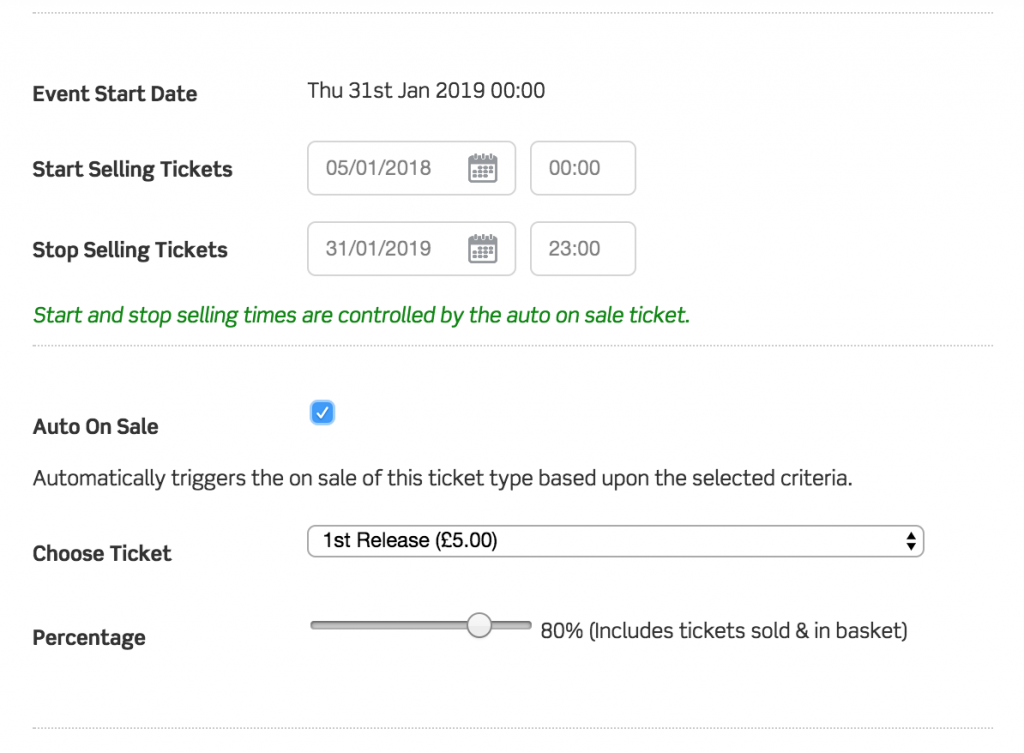Click the Choose Ticket label

[102, 553]
